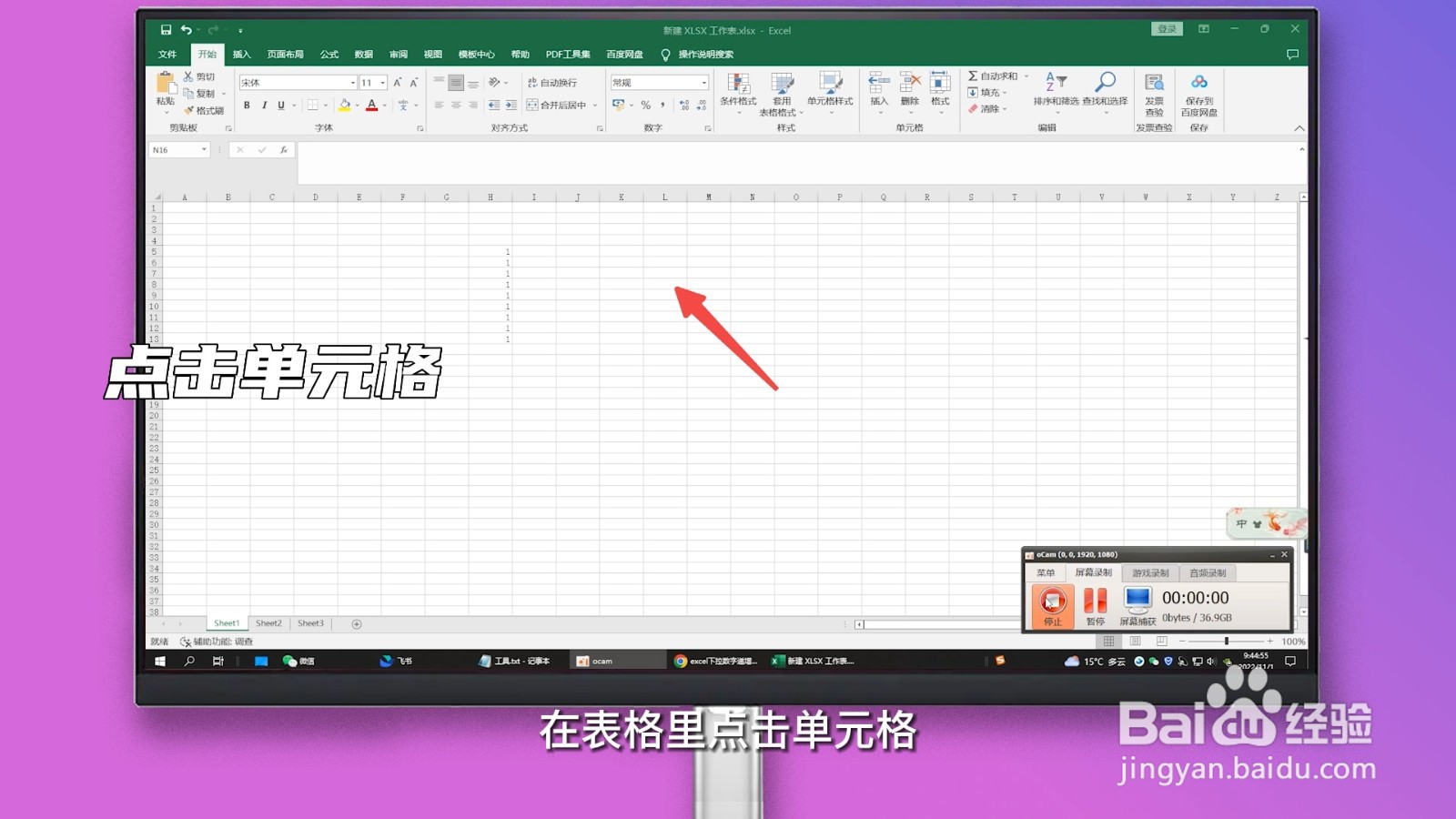Select the italic formatting icon

click(x=264, y=105)
